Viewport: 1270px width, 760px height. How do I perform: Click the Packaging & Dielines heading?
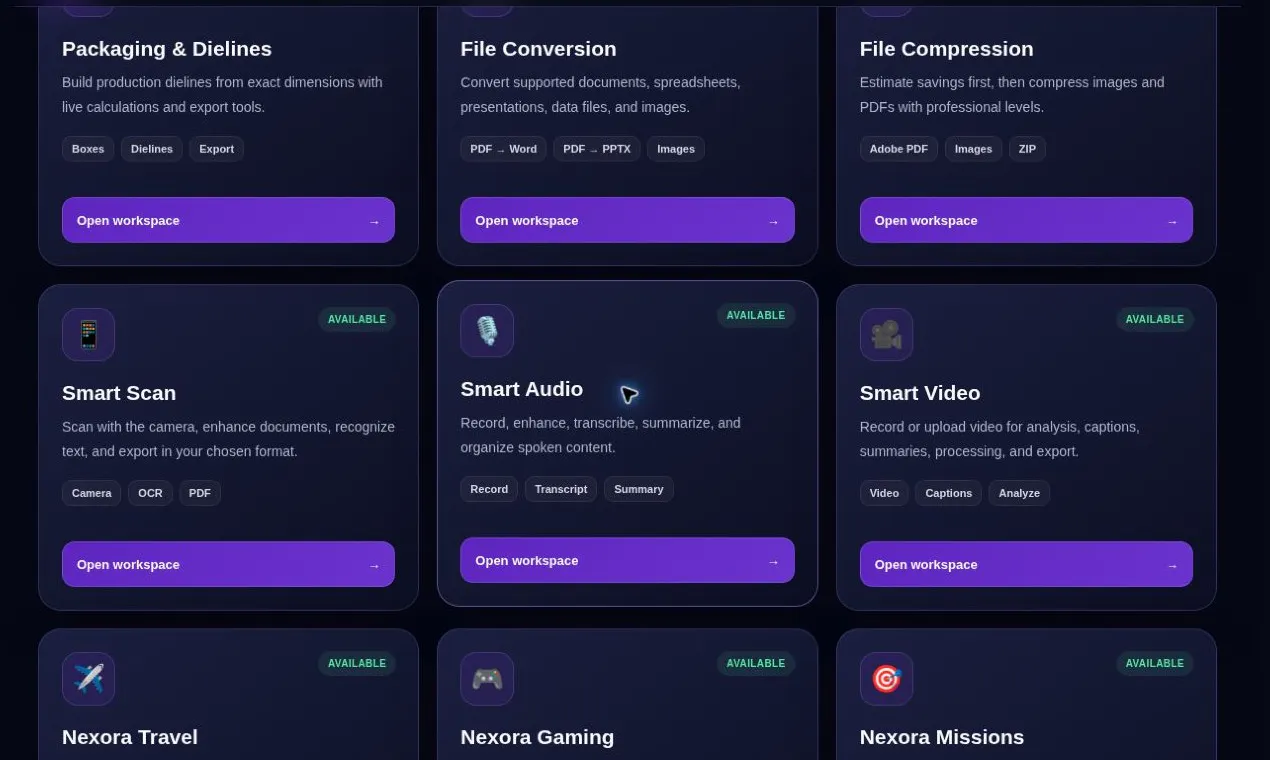coord(167,49)
